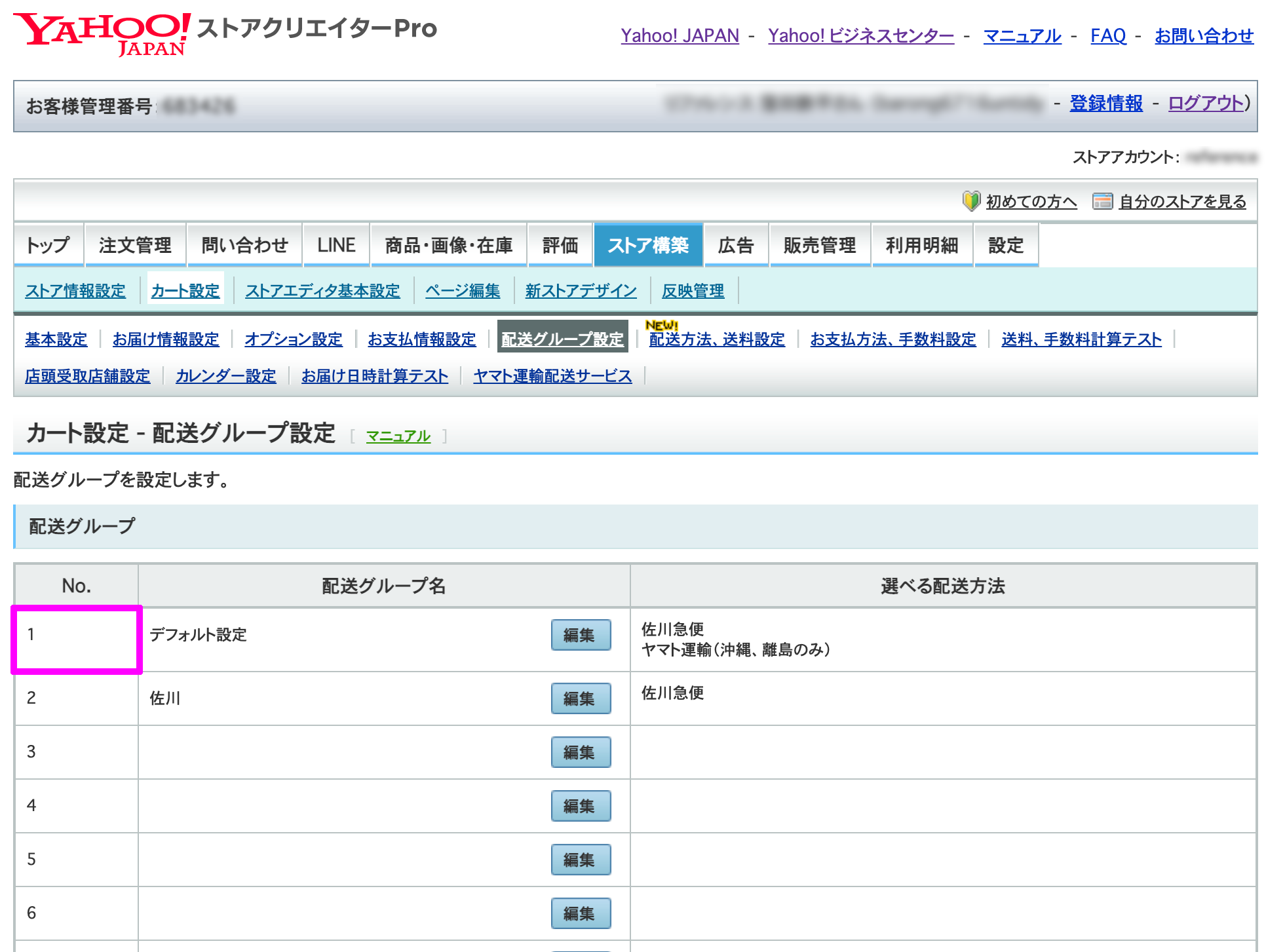This screenshot has height=952, width=1285.
Task: Click the 配送グループ名 column header
Action: tap(384, 586)
